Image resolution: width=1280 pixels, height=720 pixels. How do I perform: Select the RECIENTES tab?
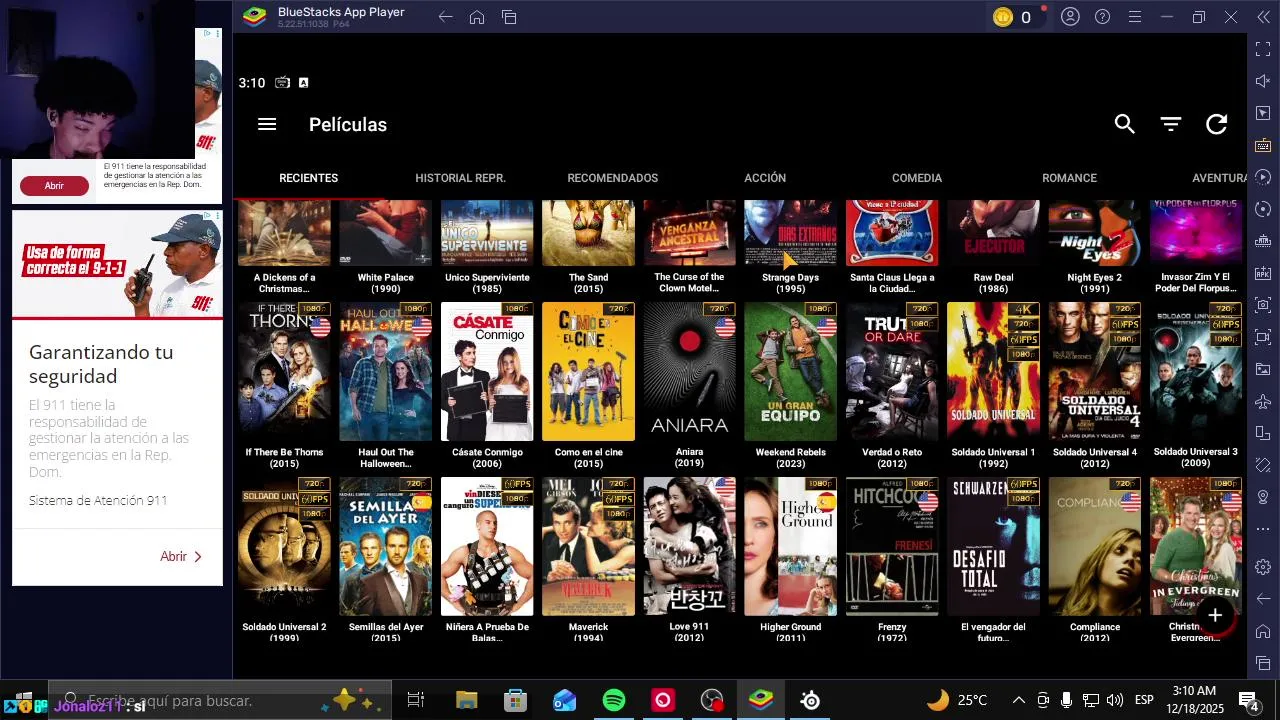click(x=308, y=178)
